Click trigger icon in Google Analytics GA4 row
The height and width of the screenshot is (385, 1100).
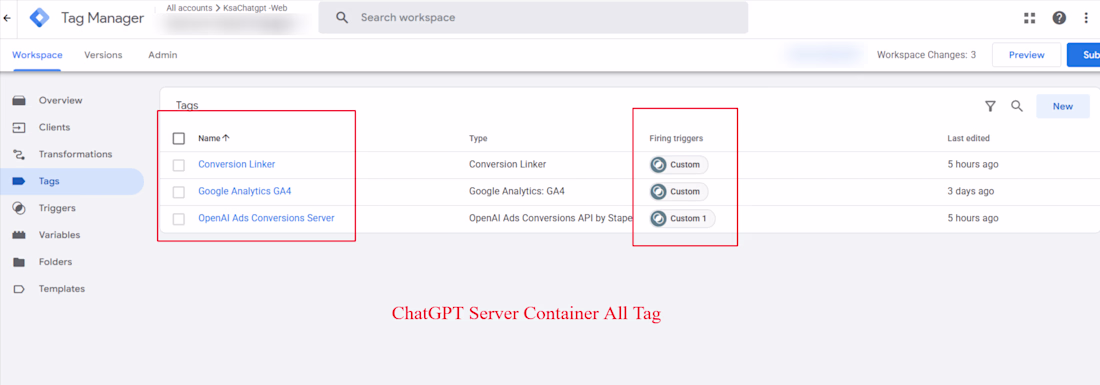[x=658, y=191]
